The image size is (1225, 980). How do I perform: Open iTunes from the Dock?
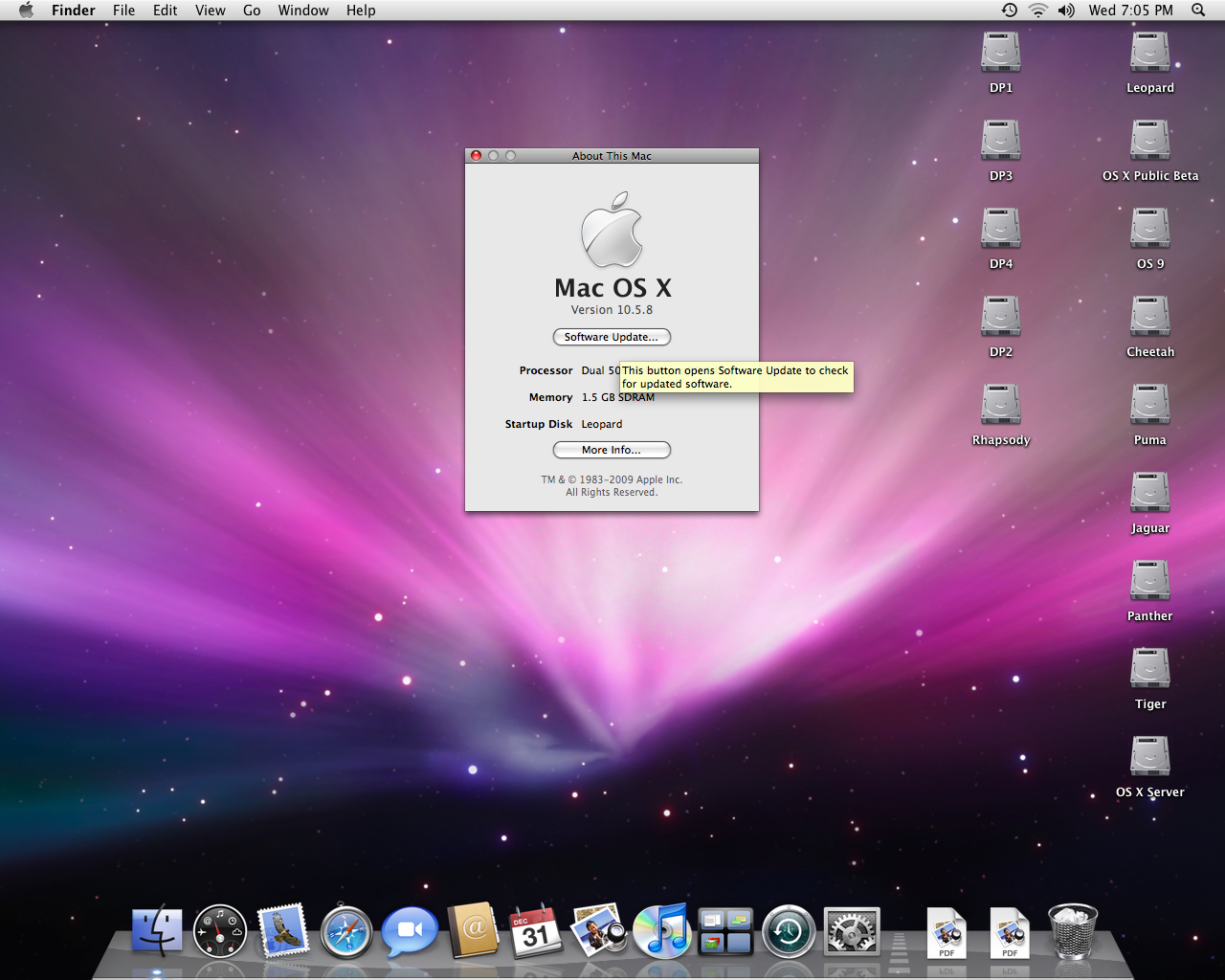coord(662,931)
